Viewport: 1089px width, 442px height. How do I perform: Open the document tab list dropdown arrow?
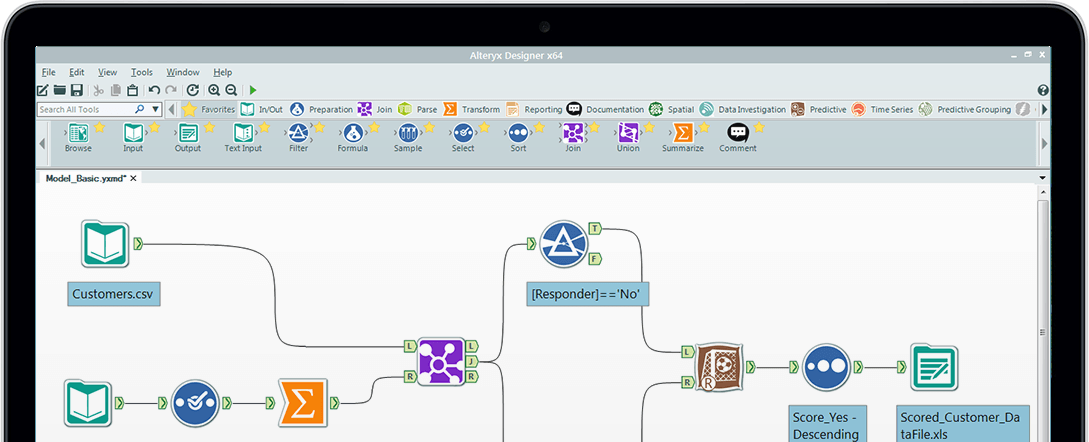[x=1042, y=178]
